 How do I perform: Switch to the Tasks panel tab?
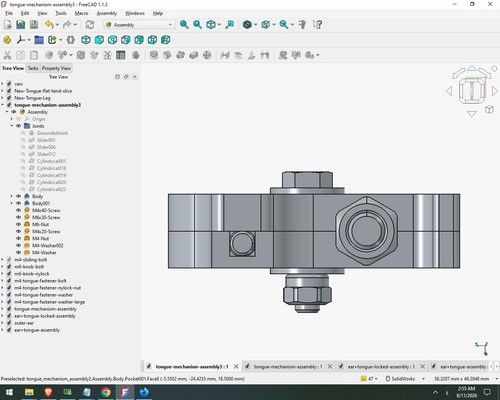33,68
